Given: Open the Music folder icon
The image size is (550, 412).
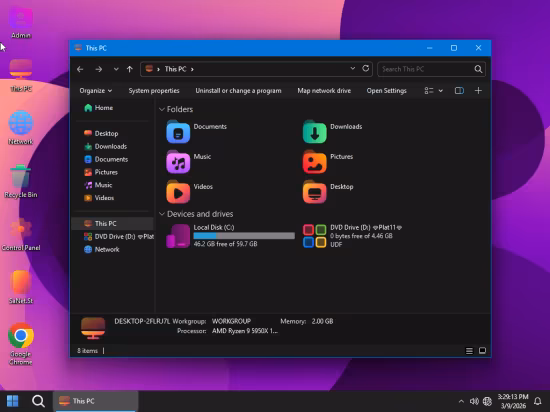Looking at the screenshot, I should [x=178, y=162].
